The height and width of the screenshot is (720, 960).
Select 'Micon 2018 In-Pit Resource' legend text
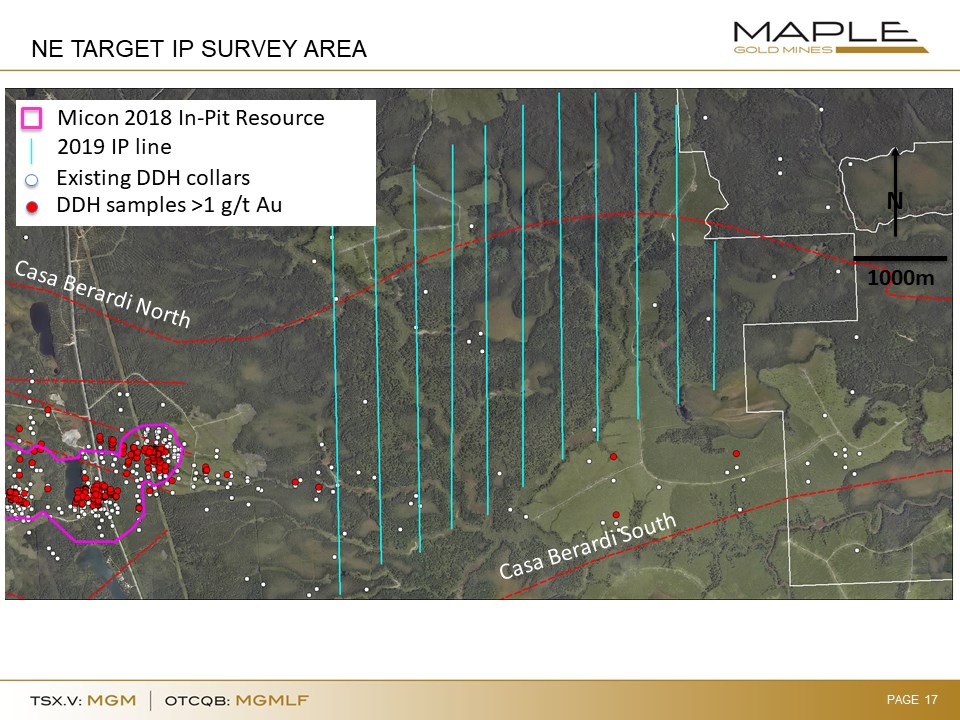click(x=190, y=118)
